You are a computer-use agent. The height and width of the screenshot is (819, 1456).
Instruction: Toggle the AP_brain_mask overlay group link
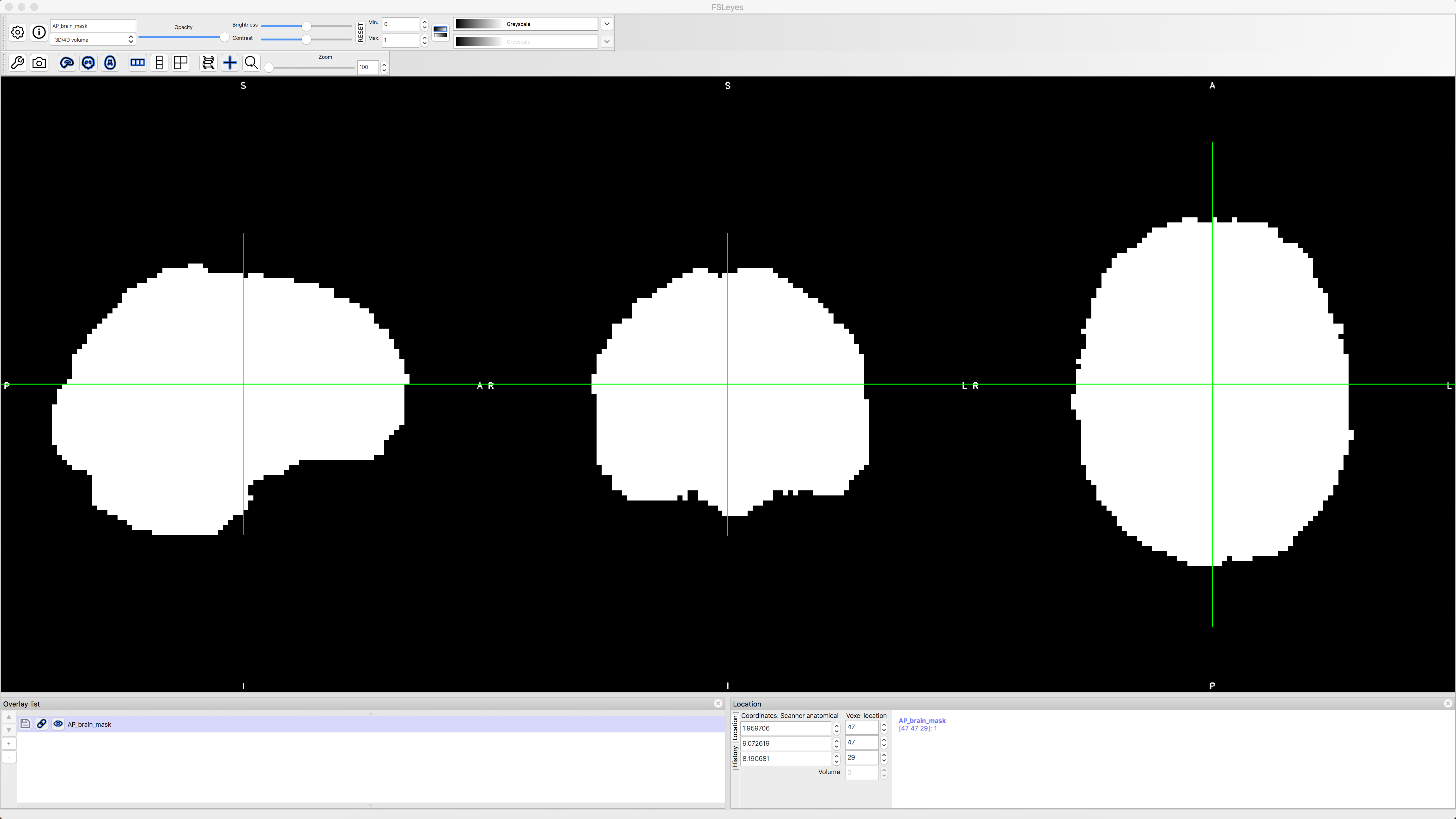point(41,724)
